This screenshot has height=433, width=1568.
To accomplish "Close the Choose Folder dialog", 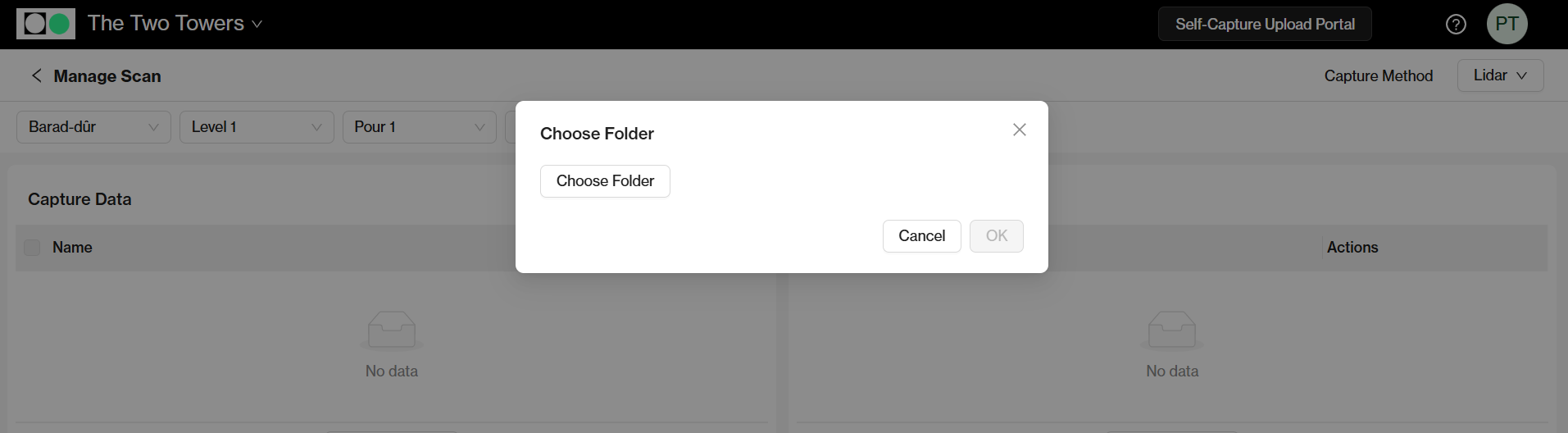I will tap(1019, 130).
